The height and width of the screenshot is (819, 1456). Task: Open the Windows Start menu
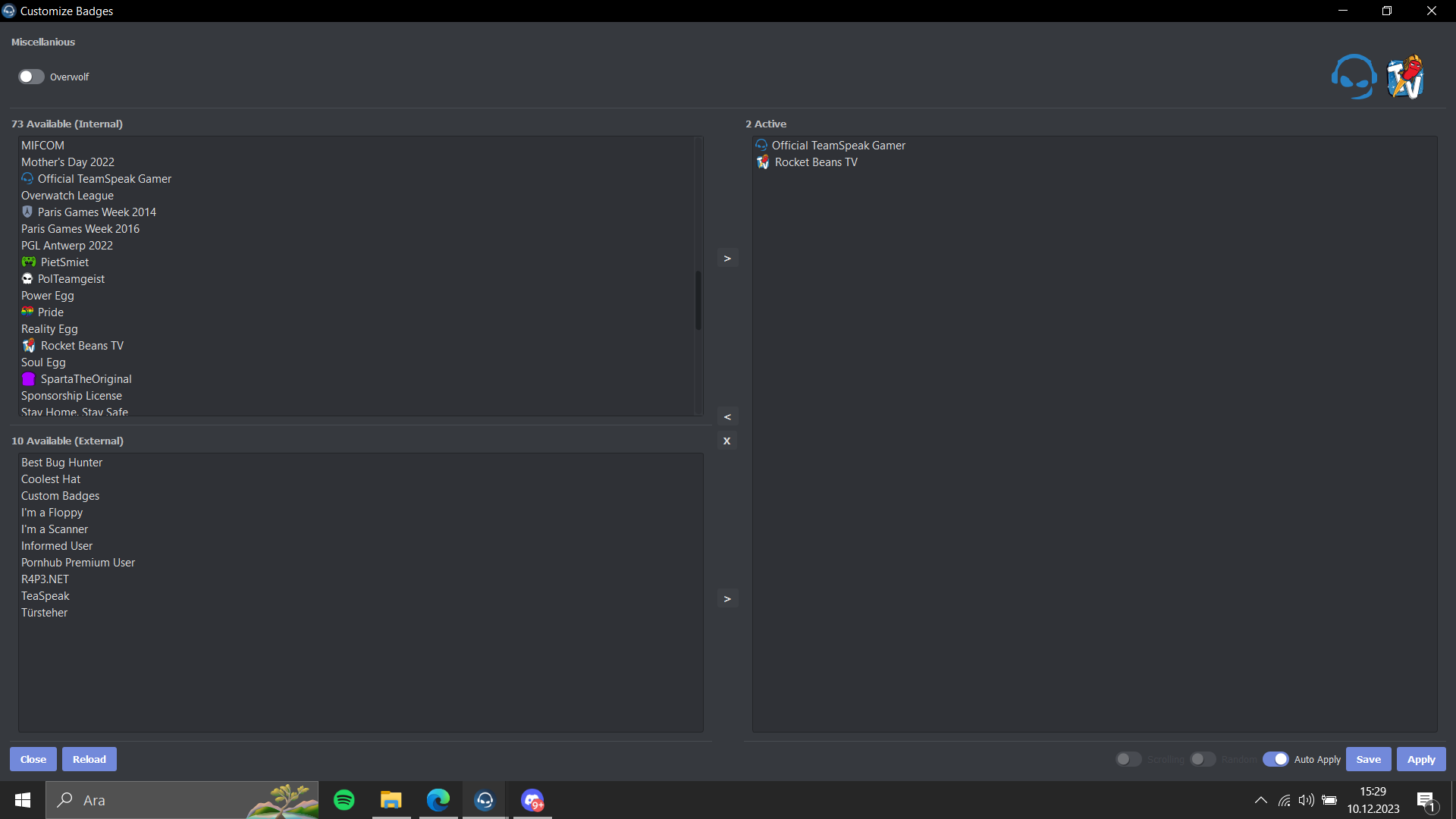tap(23, 800)
